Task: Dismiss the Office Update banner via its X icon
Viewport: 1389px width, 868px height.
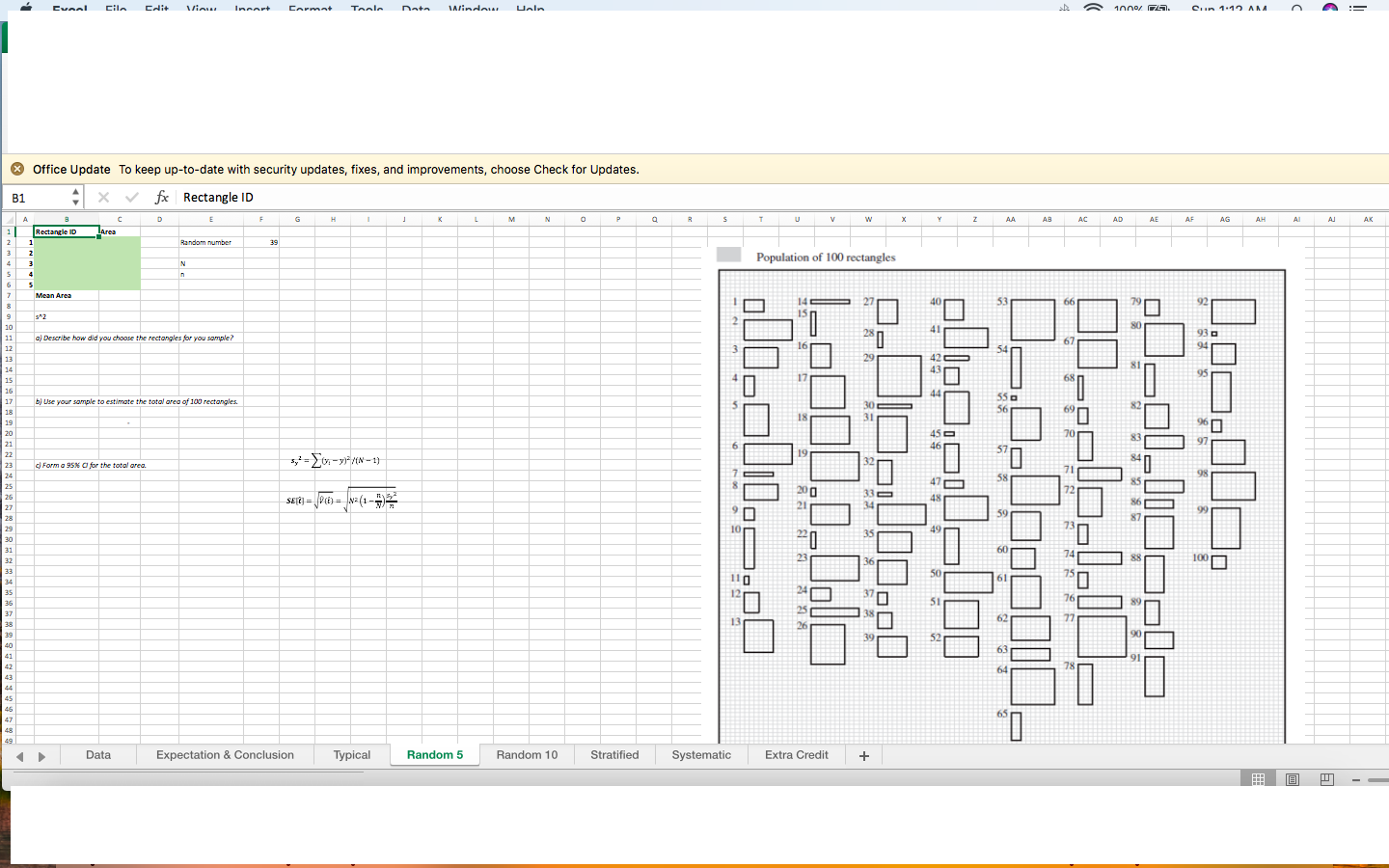Action: 16,169
